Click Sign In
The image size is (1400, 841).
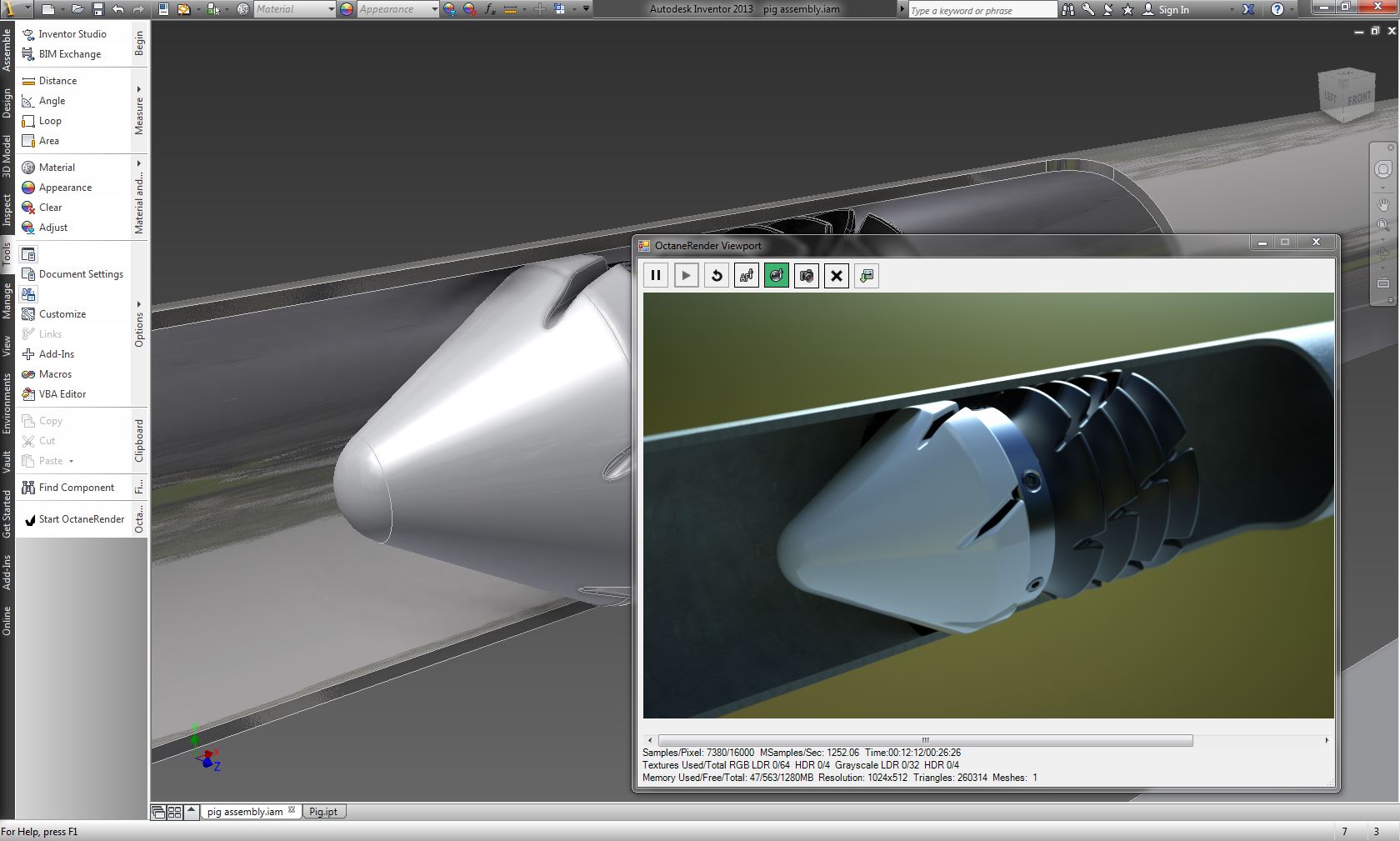tap(1166, 9)
